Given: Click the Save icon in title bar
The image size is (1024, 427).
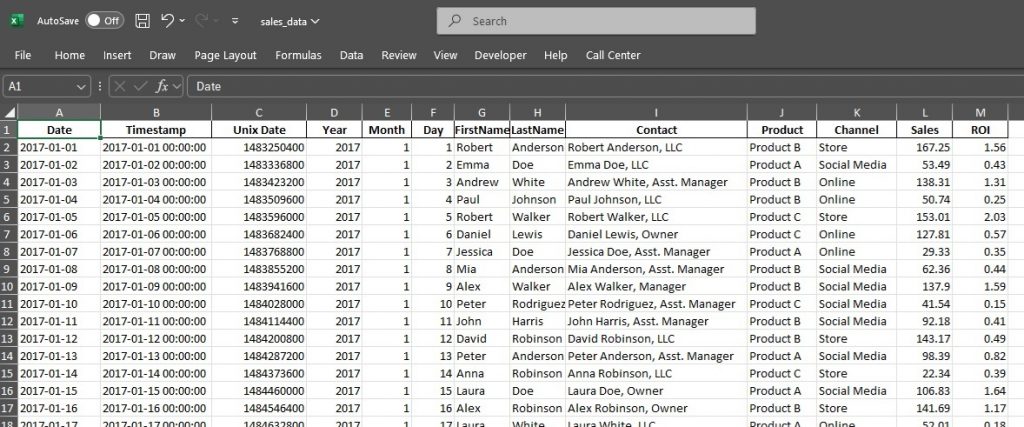Looking at the screenshot, I should pyautogui.click(x=142, y=21).
